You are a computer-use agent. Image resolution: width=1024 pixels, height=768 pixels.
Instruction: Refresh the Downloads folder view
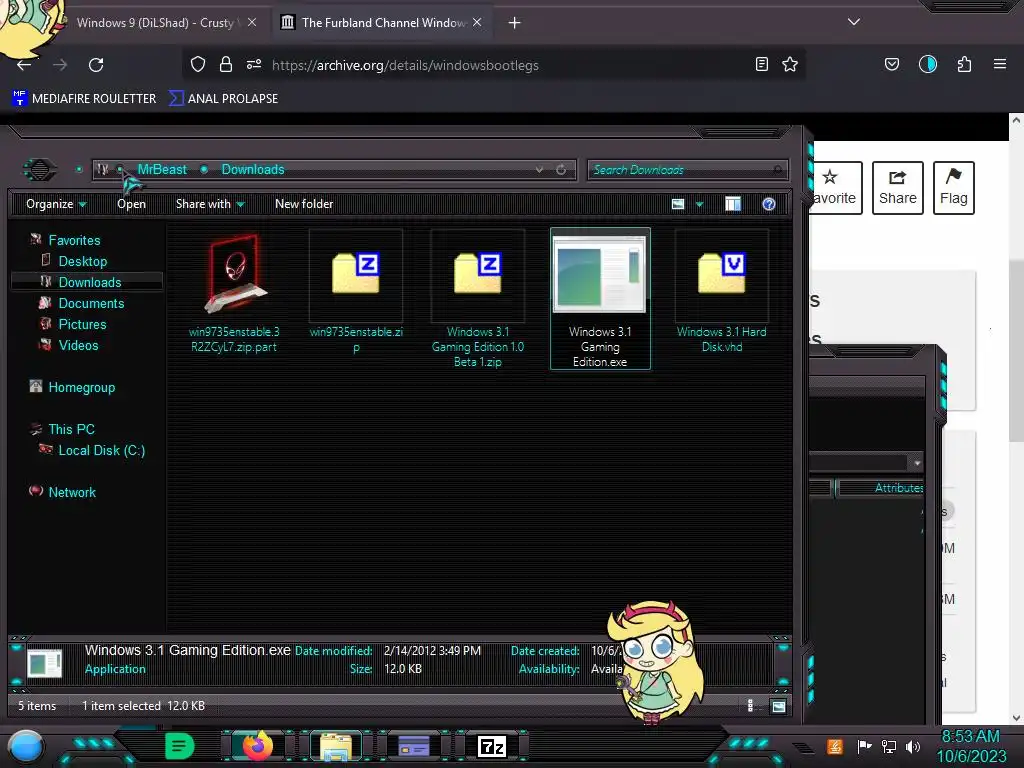click(562, 170)
